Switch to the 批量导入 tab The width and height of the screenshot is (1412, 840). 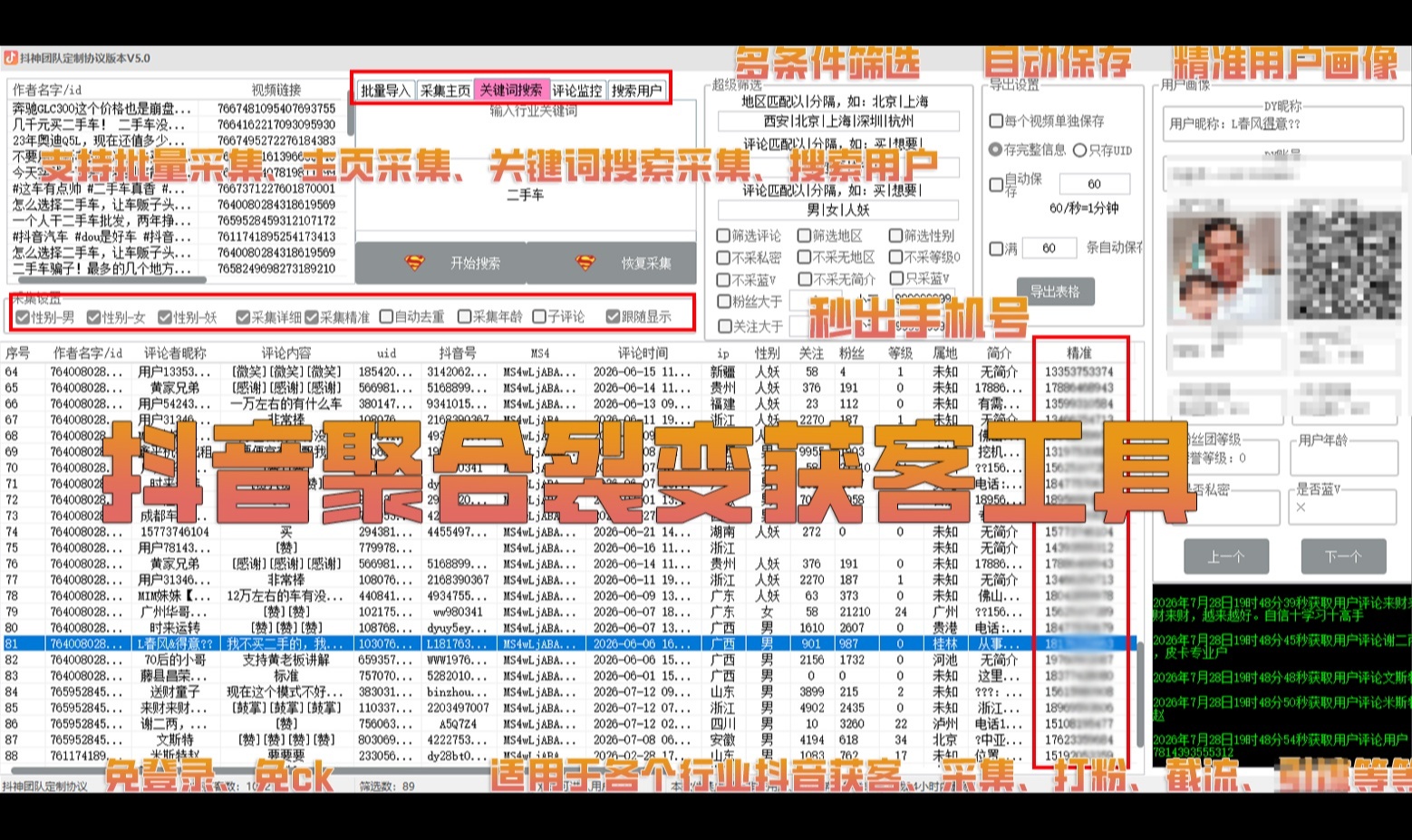click(386, 91)
